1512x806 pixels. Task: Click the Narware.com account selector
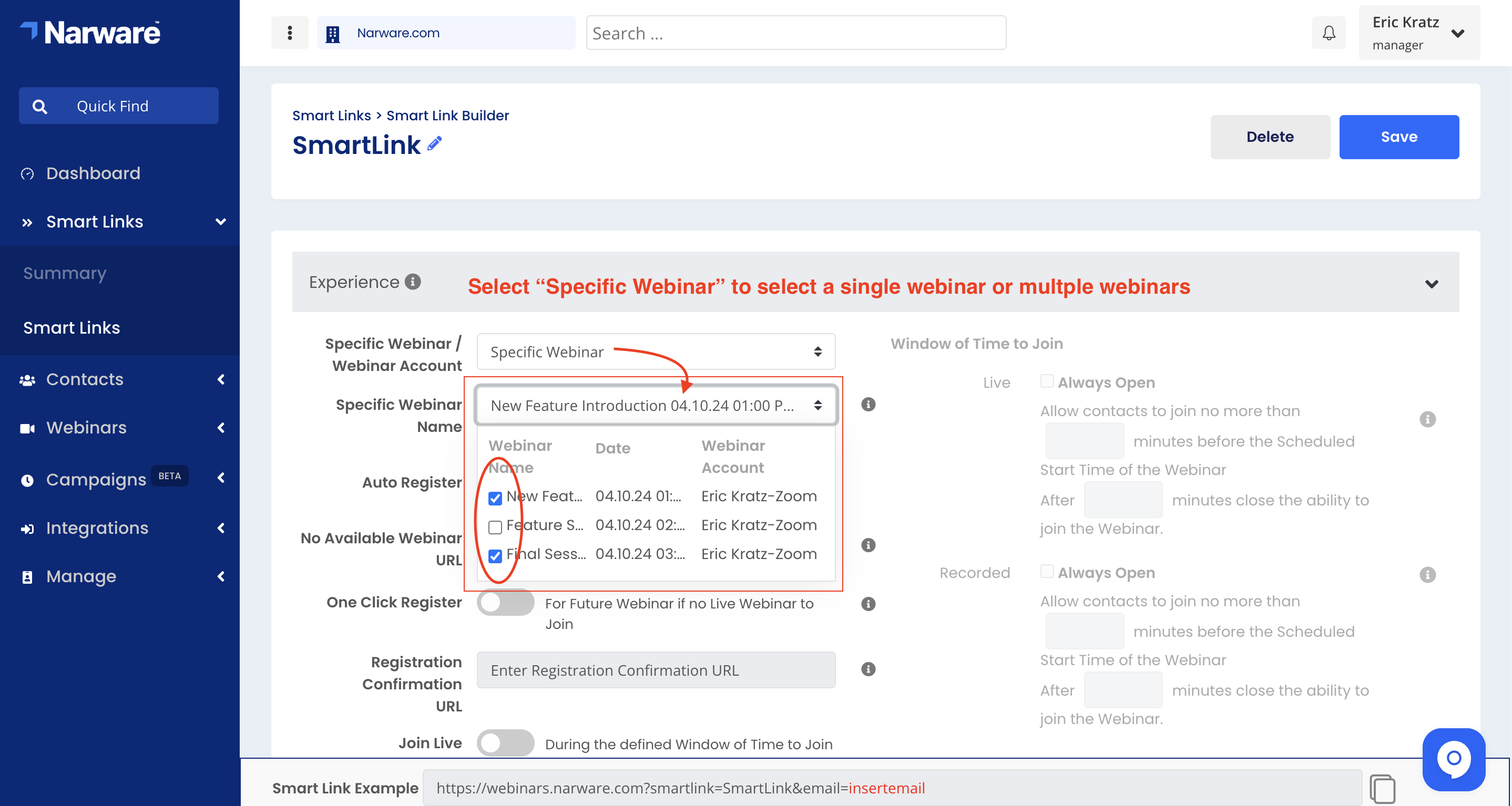(446, 33)
